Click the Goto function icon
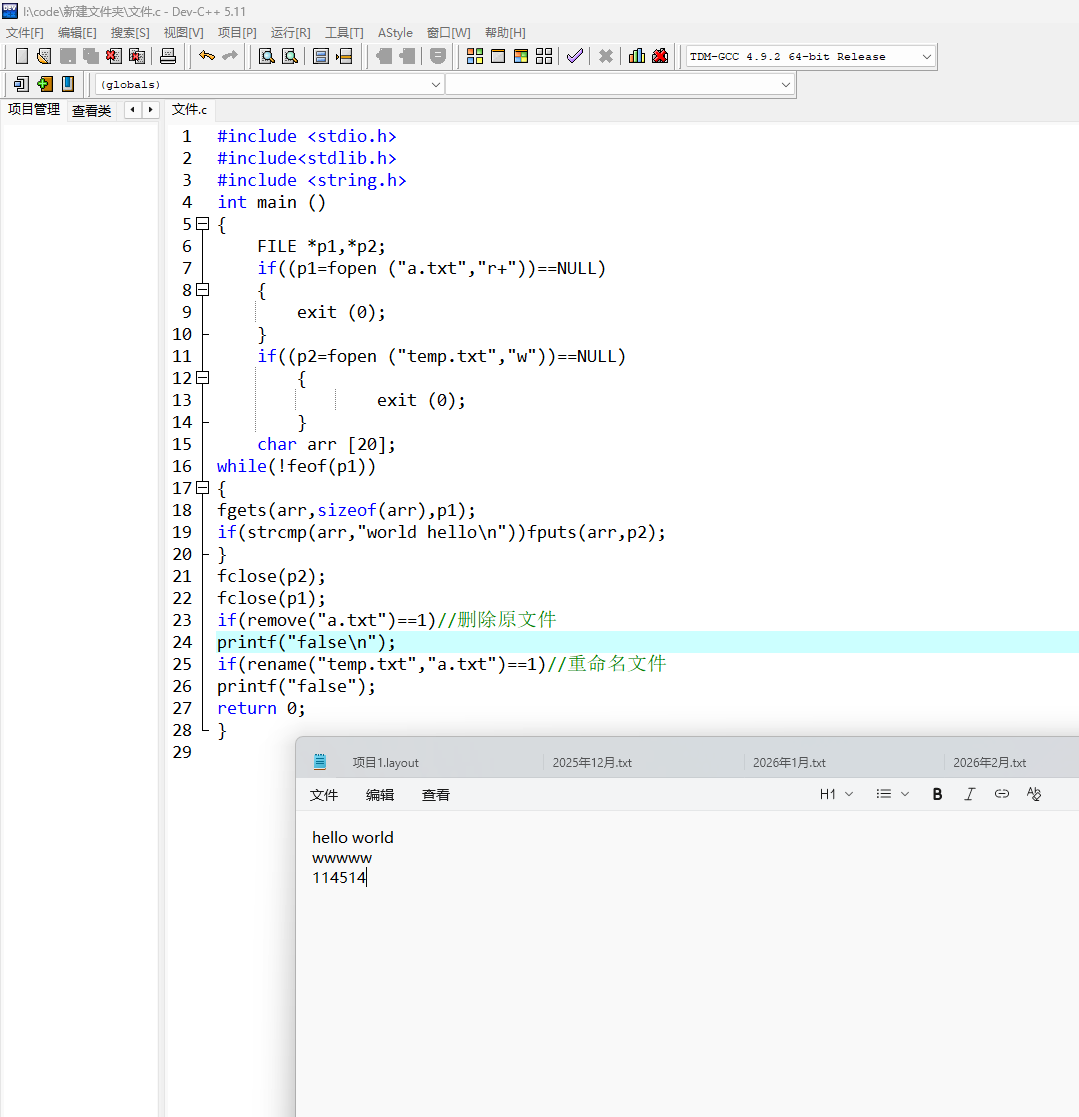The width and height of the screenshot is (1079, 1117). click(x=321, y=56)
